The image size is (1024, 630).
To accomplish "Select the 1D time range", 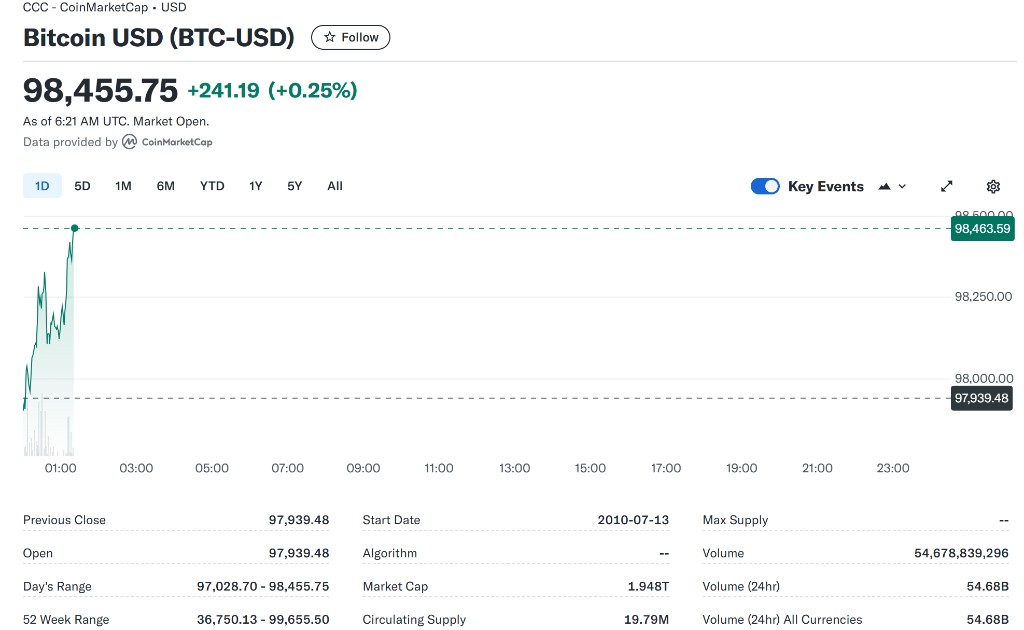I will tap(42, 186).
